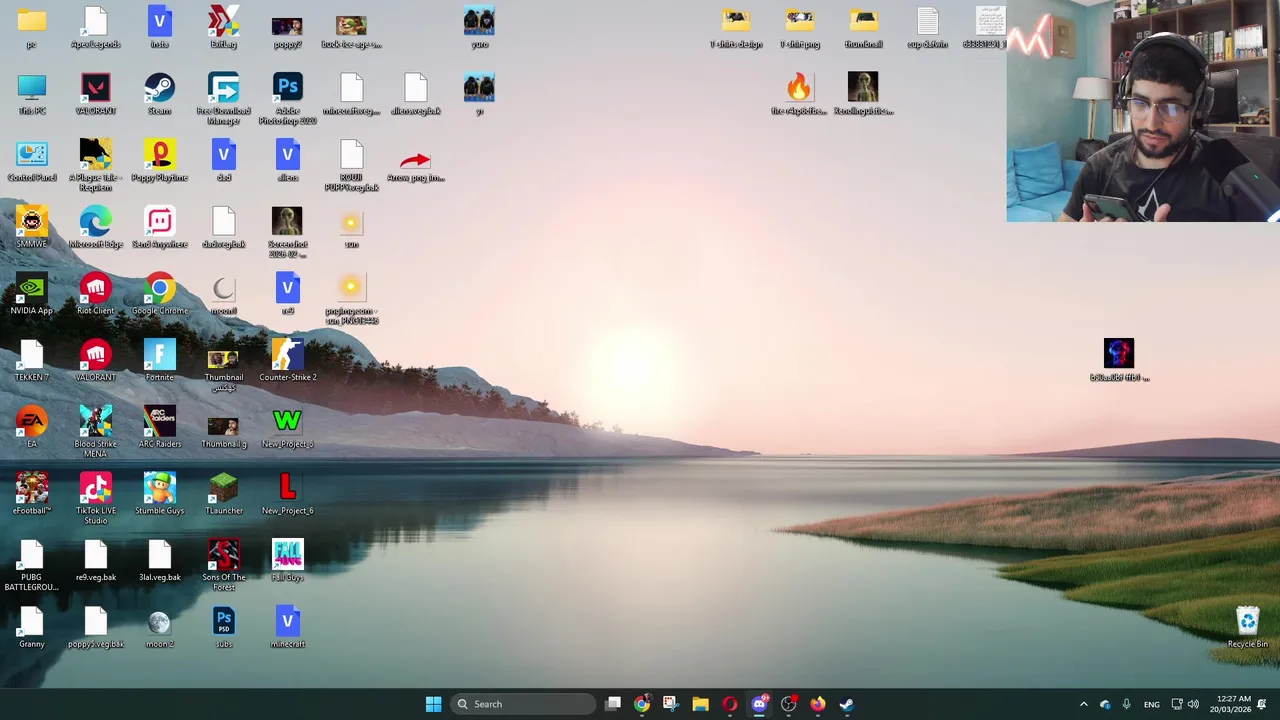Open the Recycle Bin
Viewport: 1280px width, 720px height.
pyautogui.click(x=1247, y=628)
